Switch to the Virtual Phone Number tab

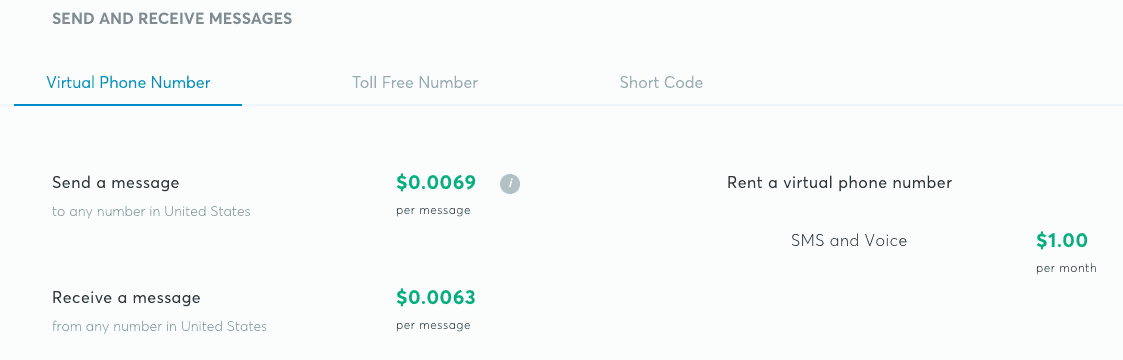(x=128, y=82)
